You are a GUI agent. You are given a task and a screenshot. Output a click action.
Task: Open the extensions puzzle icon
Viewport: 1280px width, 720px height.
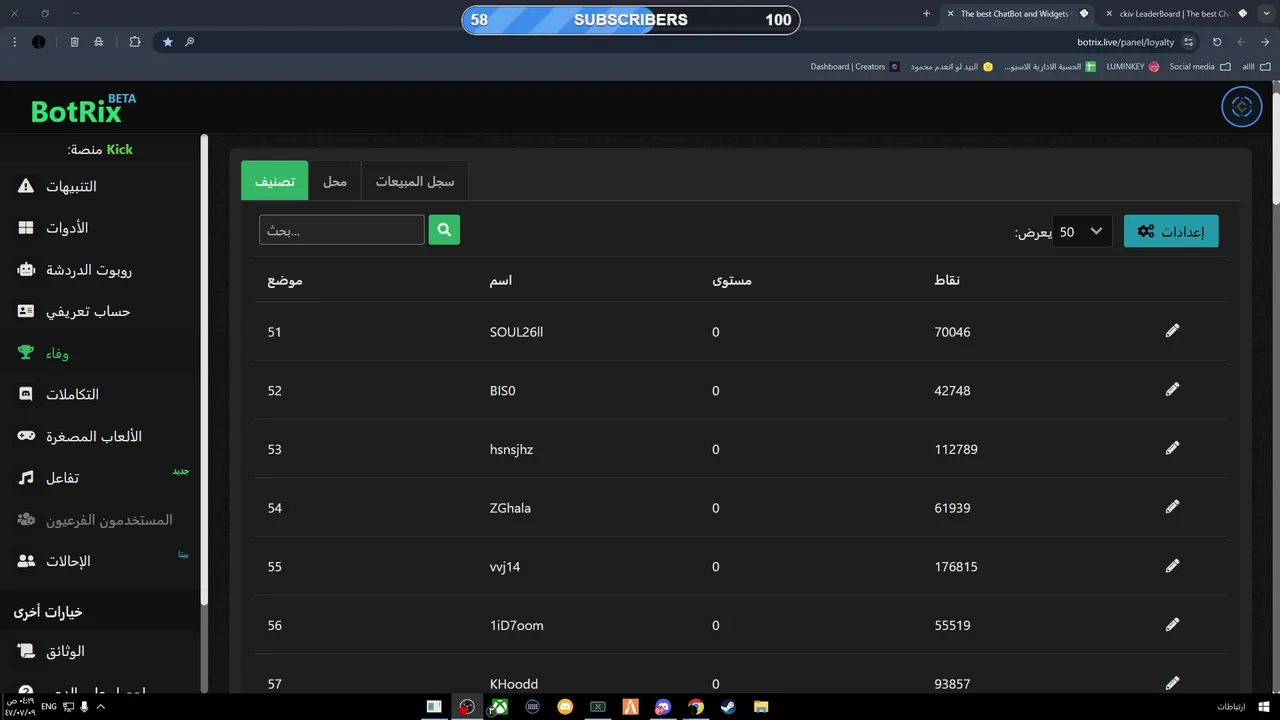click(135, 42)
